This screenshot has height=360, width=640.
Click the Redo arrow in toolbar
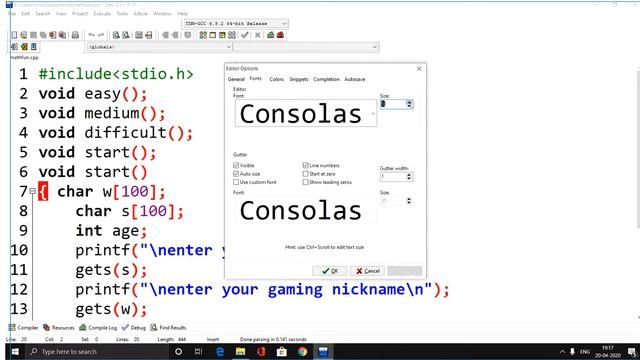click(x=101, y=35)
